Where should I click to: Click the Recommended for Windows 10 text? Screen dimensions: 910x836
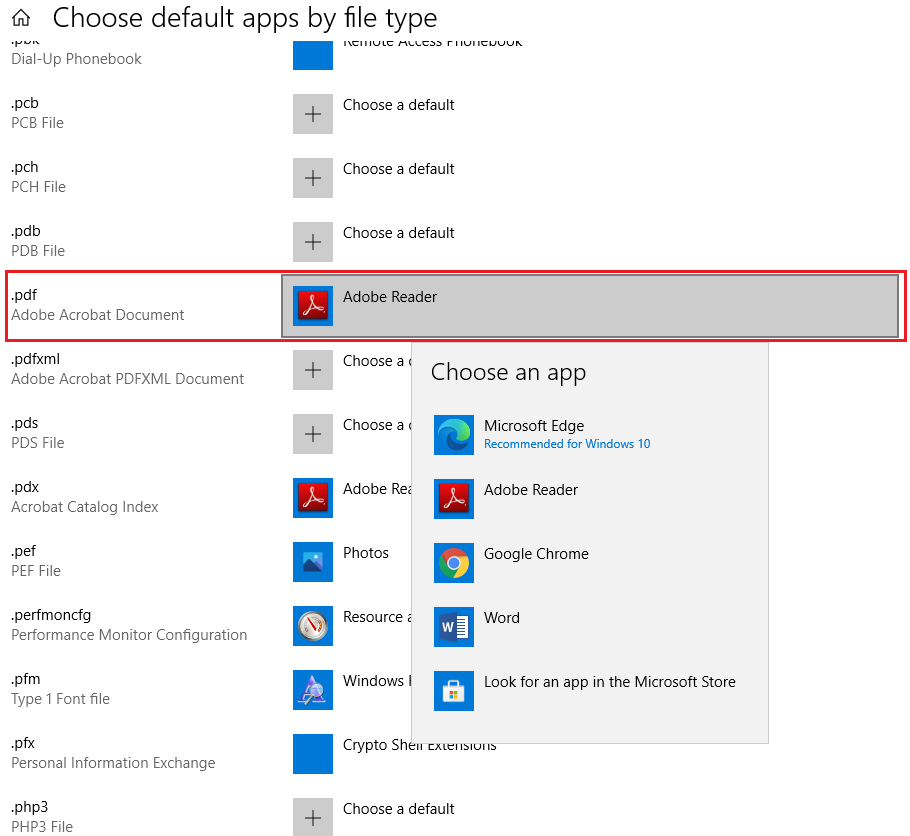(x=567, y=444)
